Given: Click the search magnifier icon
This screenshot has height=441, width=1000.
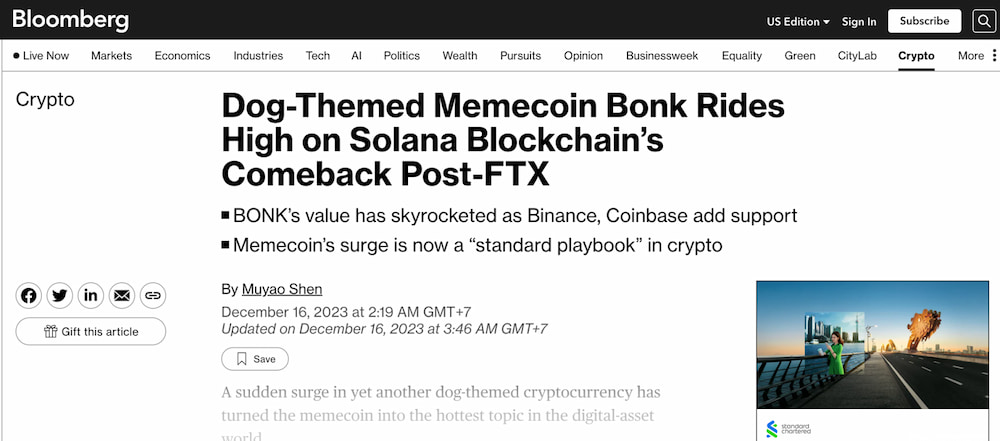Looking at the screenshot, I should [982, 21].
